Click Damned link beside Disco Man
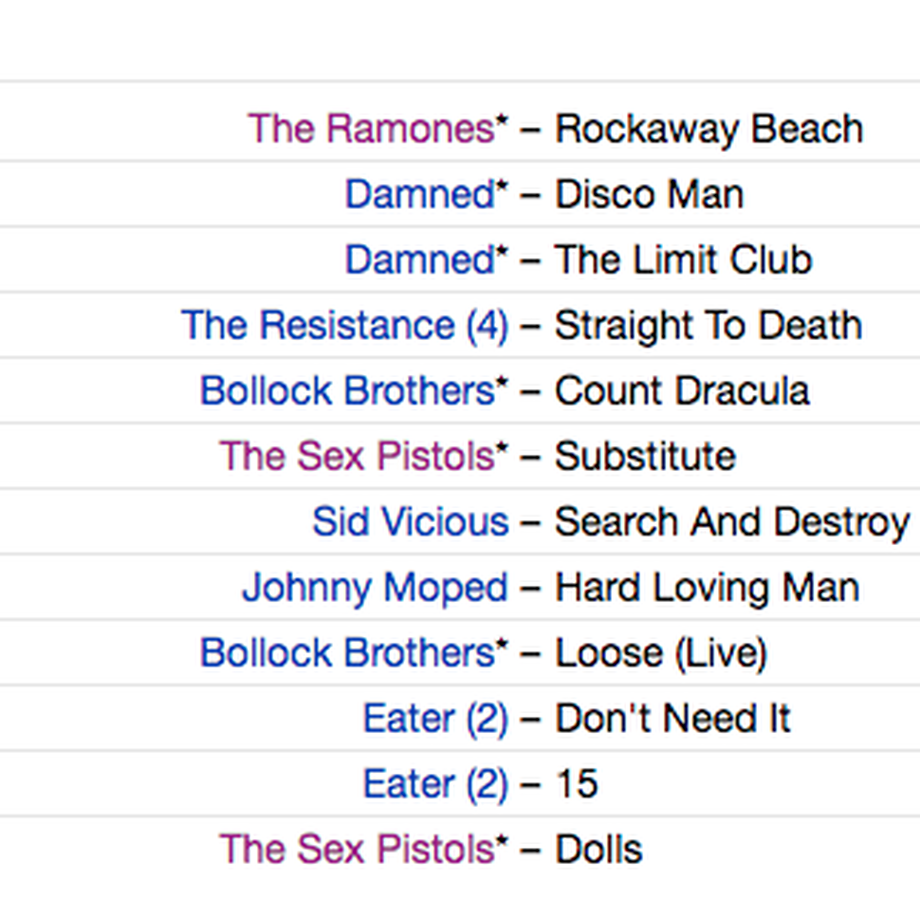 pos(420,194)
